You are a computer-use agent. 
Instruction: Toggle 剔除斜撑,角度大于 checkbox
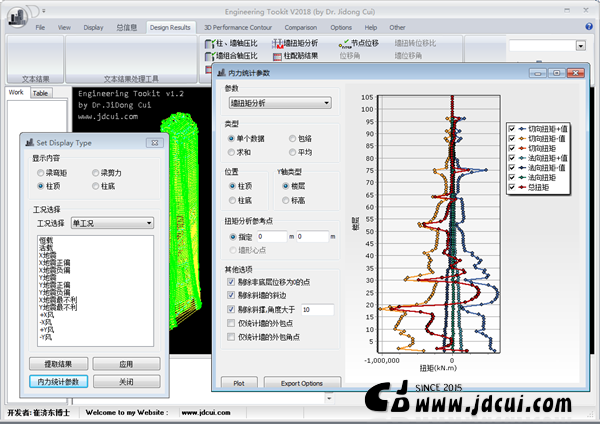click(231, 309)
